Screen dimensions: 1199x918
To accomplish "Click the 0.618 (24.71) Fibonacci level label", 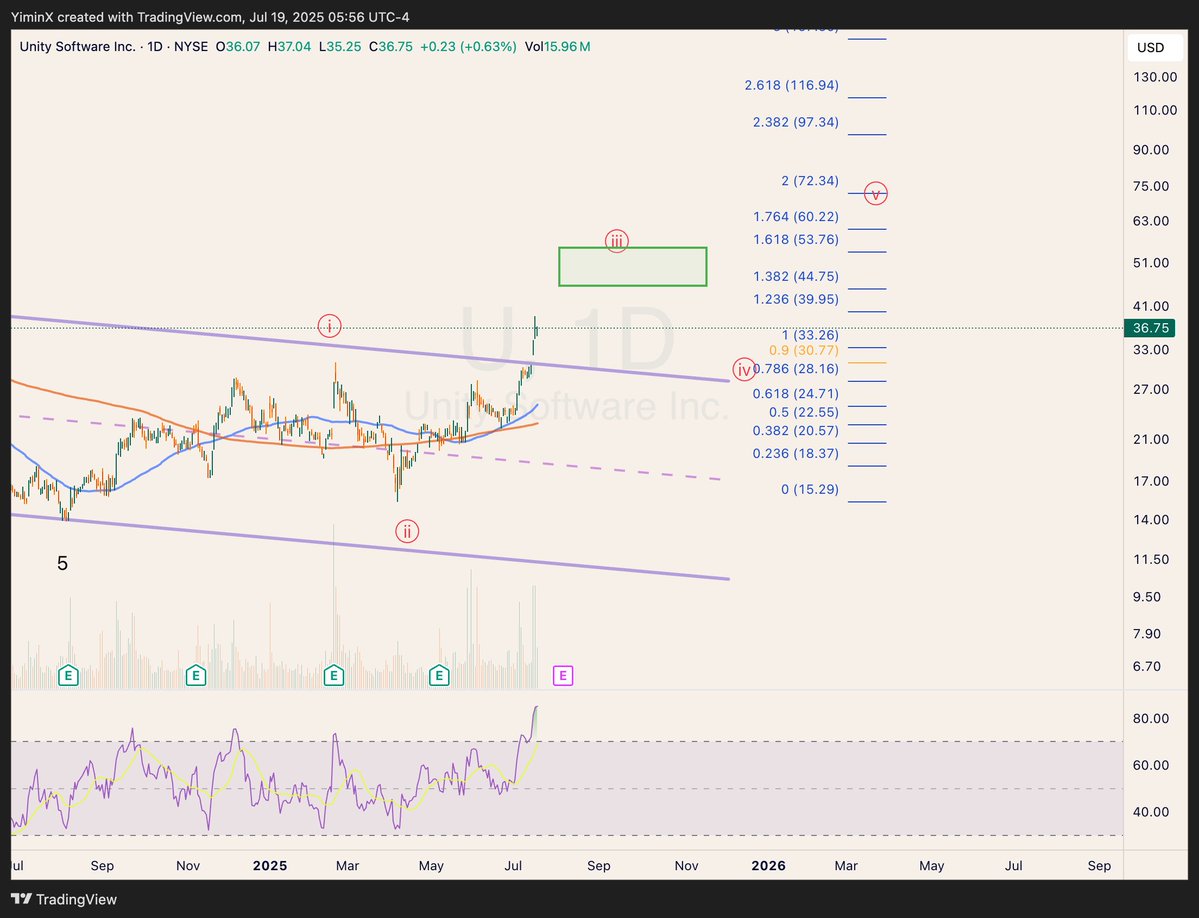I will point(795,394).
